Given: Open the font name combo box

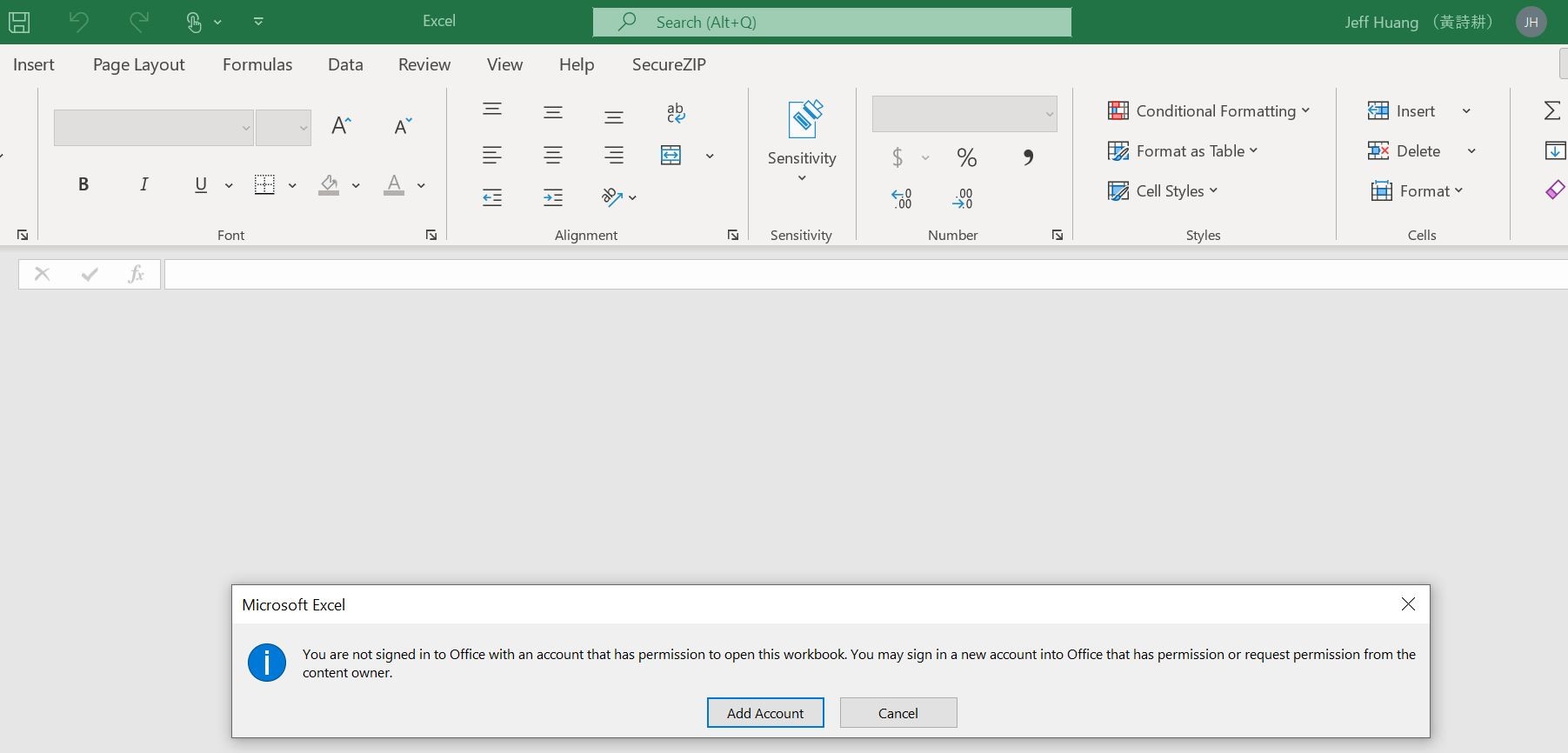Looking at the screenshot, I should coord(153,128).
